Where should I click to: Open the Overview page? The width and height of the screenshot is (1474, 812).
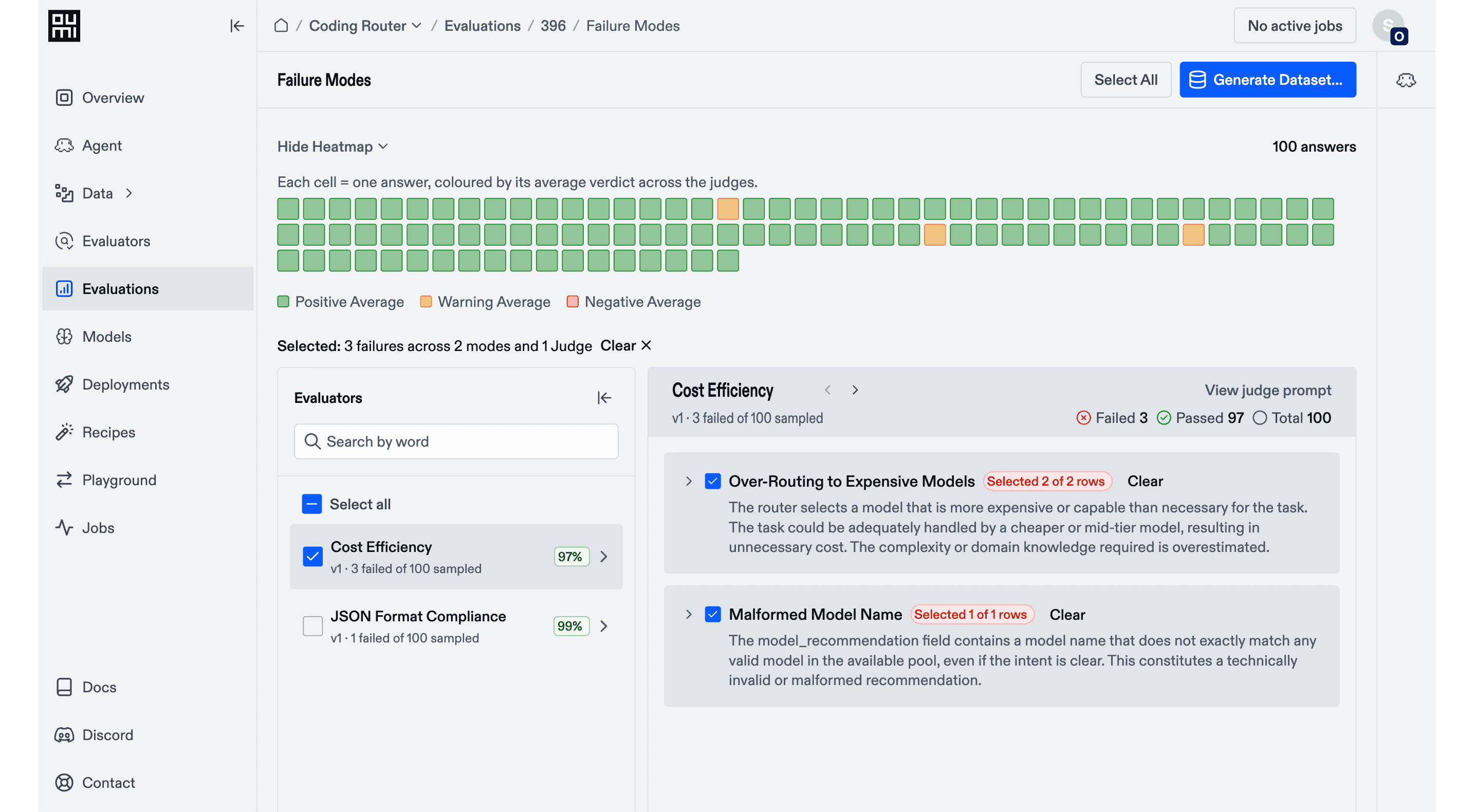pos(148,97)
